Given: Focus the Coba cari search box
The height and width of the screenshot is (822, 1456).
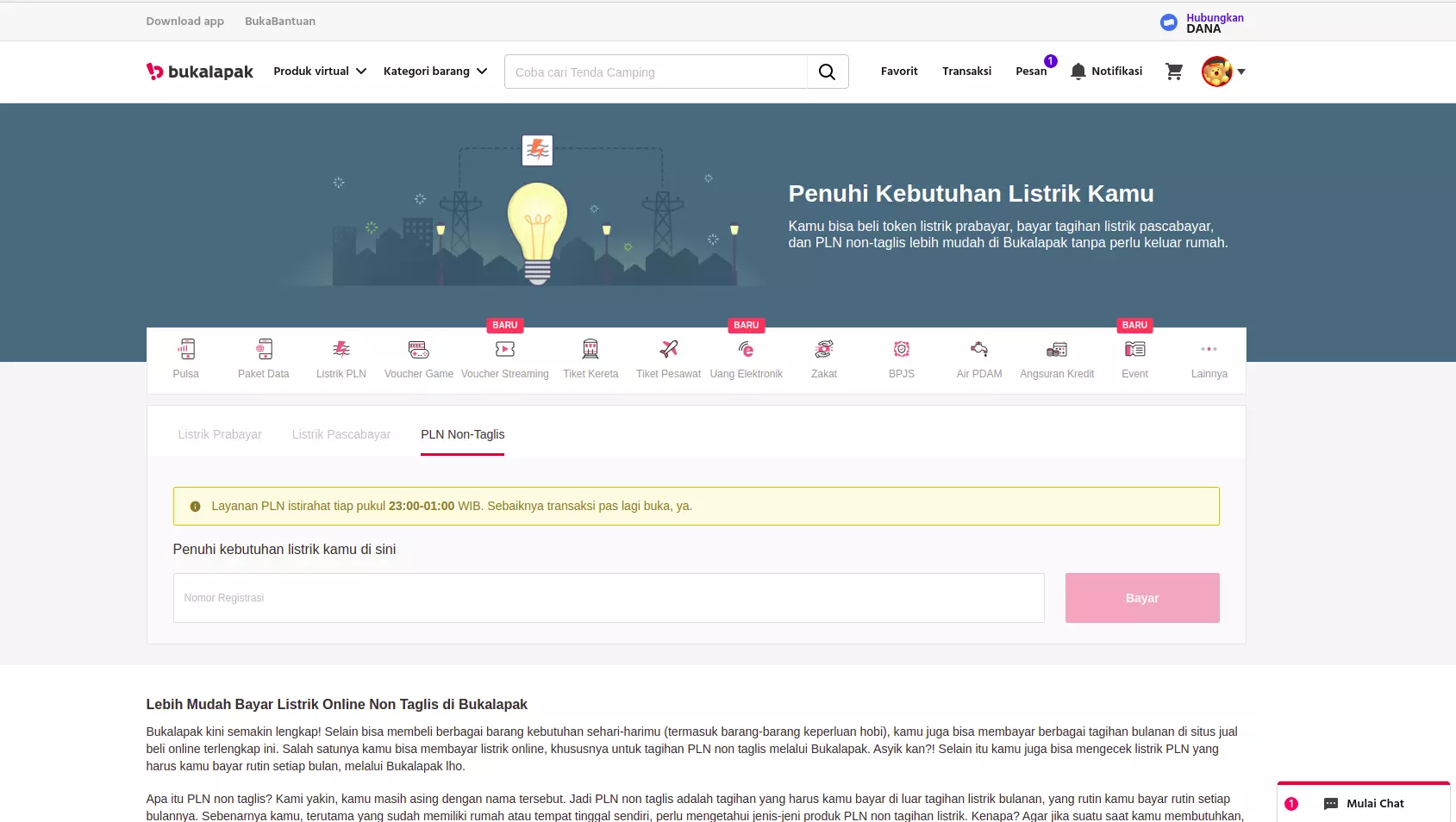Looking at the screenshot, I should coord(656,72).
